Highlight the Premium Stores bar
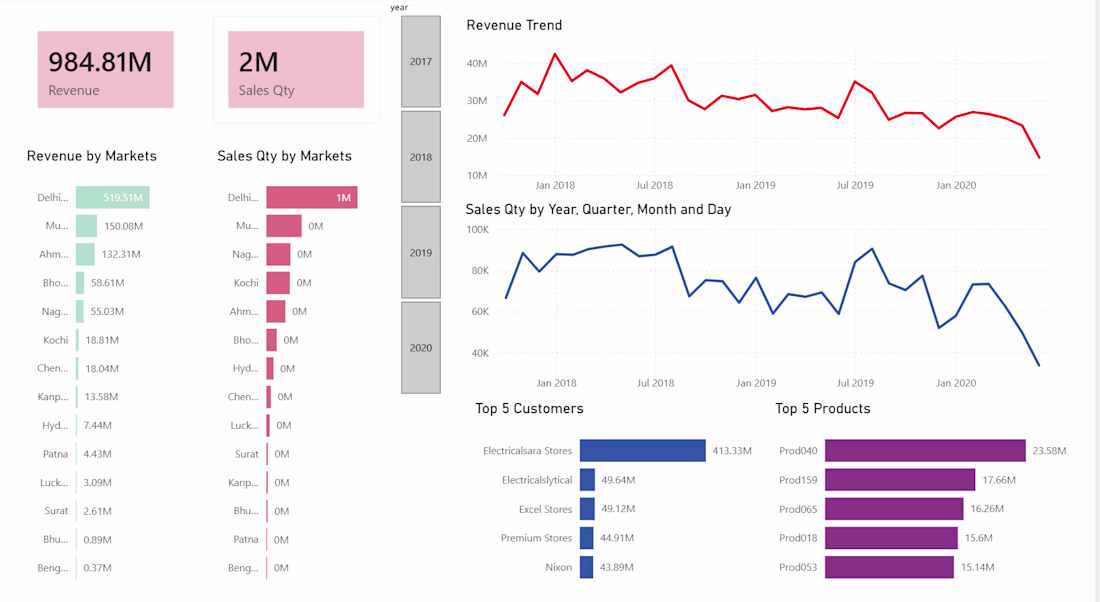 587,538
